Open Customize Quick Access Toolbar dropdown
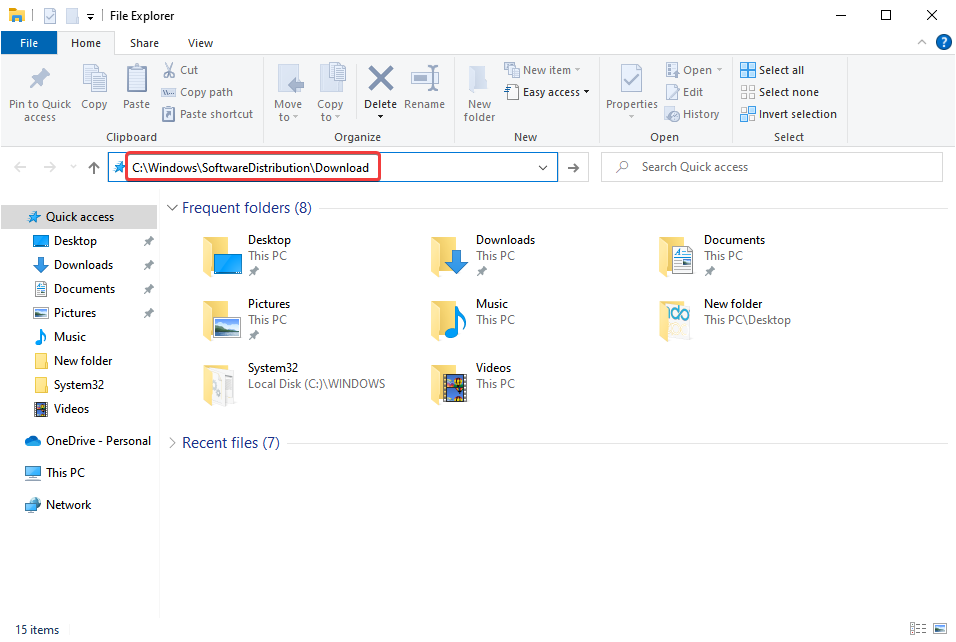This screenshot has width=956, height=642. pos(90,16)
